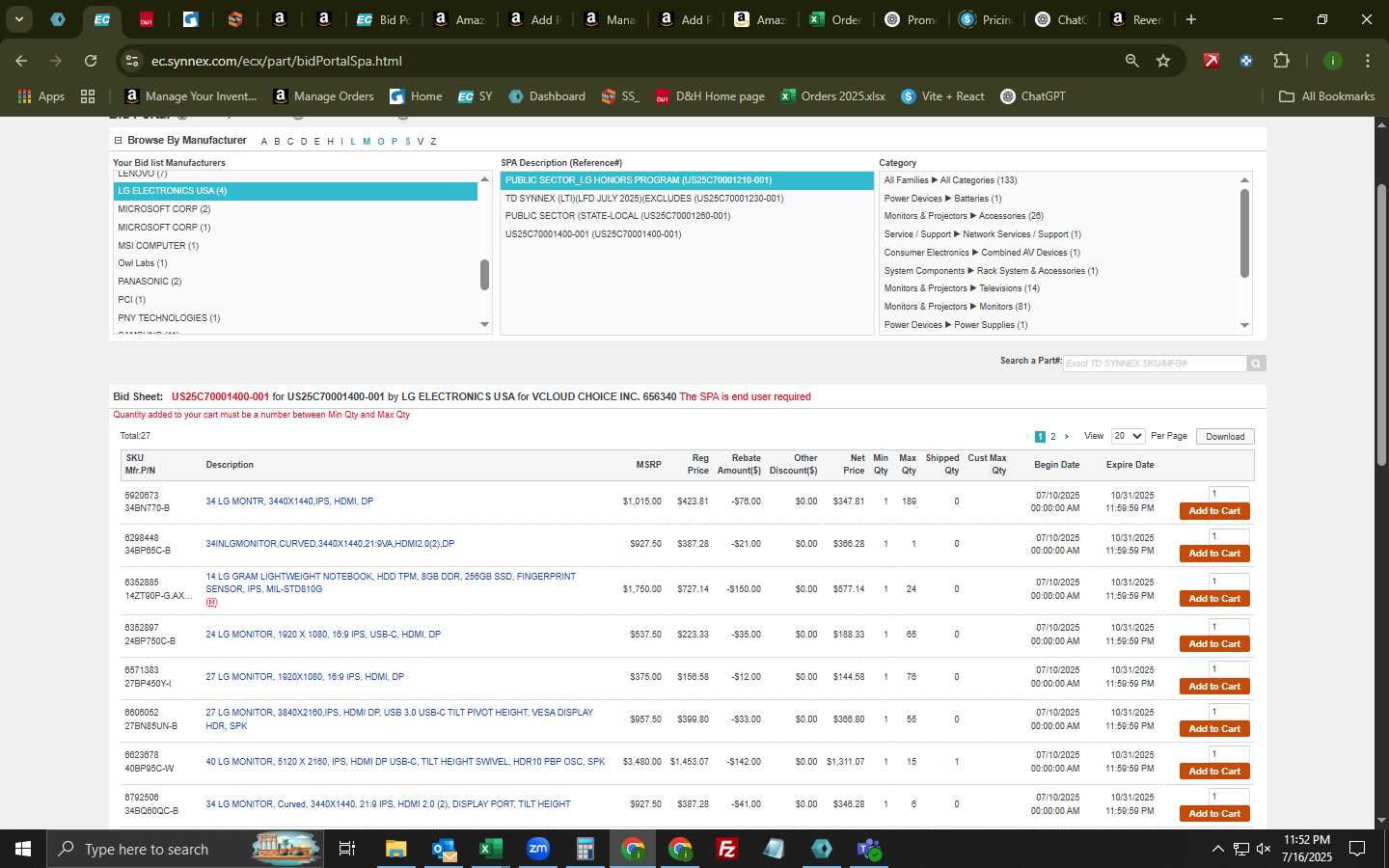Open the Manage Orders bookmark
Image resolution: width=1389 pixels, height=868 pixels.
[323, 96]
